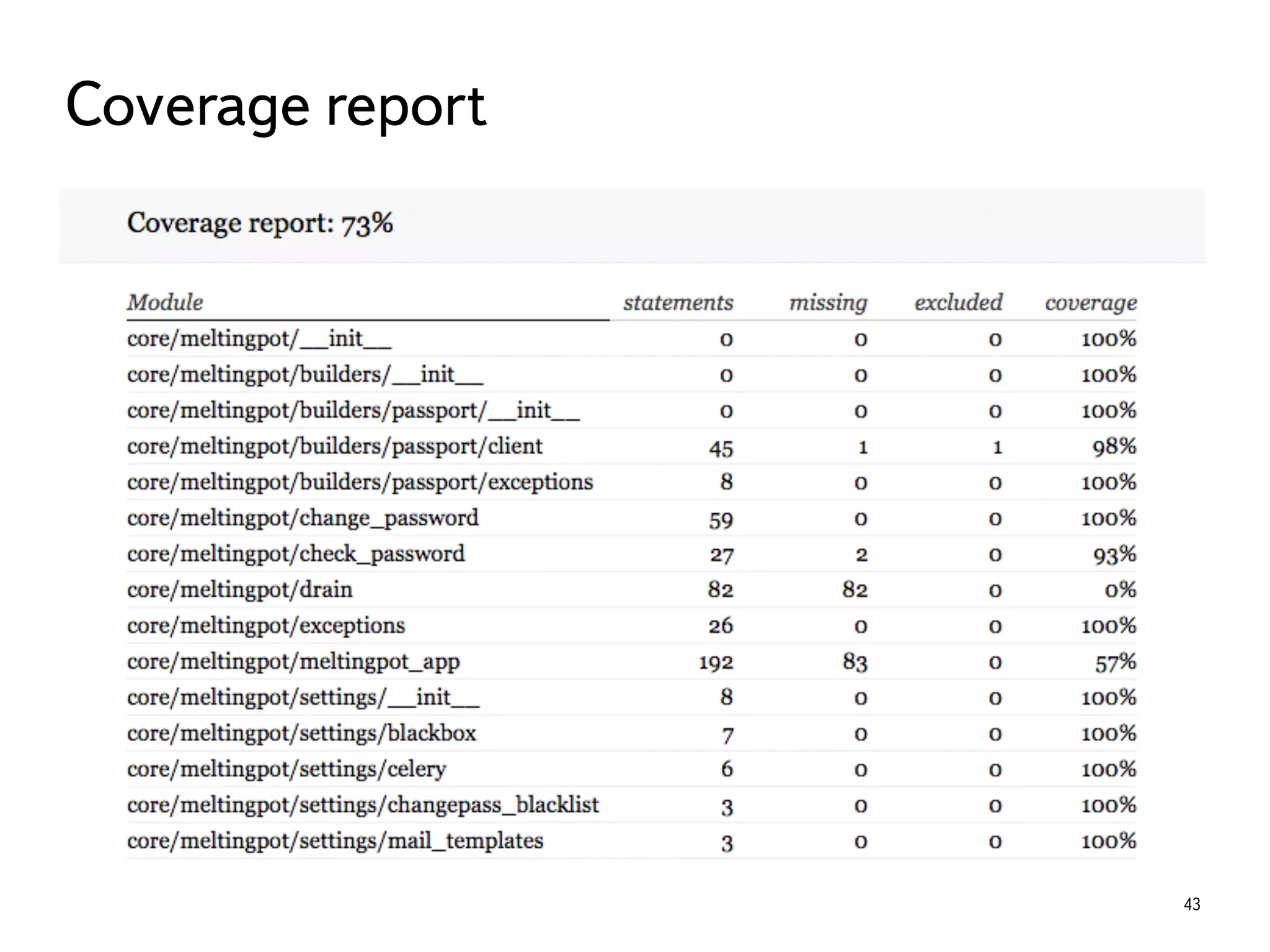
Task: Sort by the missing column header
Action: [828, 302]
